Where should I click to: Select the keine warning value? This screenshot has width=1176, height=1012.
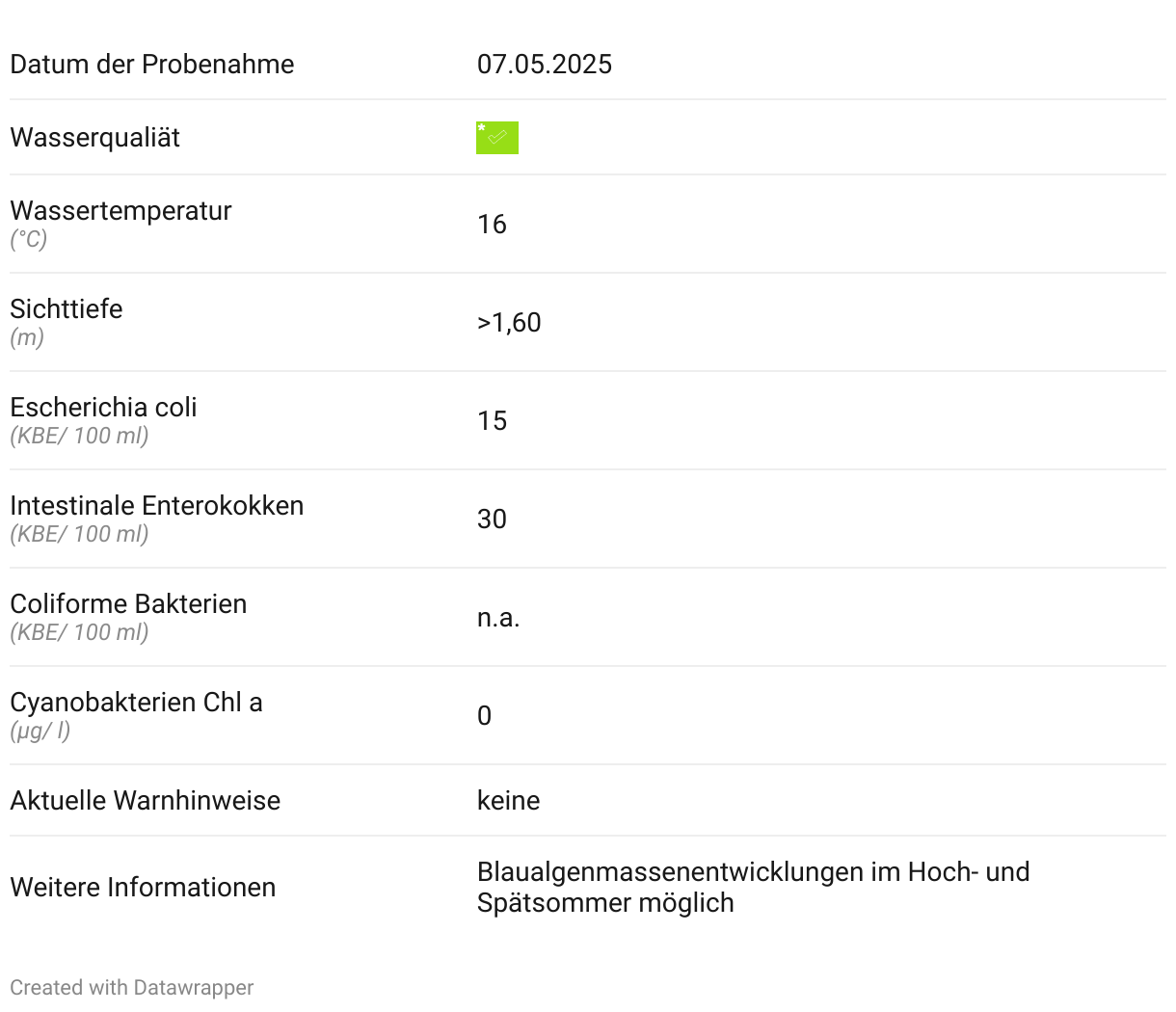coord(507,800)
